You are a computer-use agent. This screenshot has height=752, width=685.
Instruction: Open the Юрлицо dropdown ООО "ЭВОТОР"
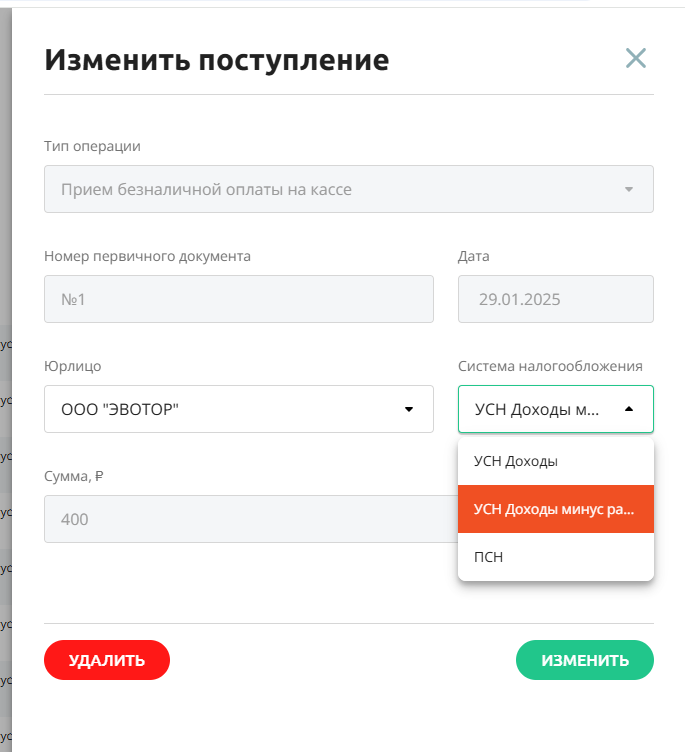coord(239,409)
